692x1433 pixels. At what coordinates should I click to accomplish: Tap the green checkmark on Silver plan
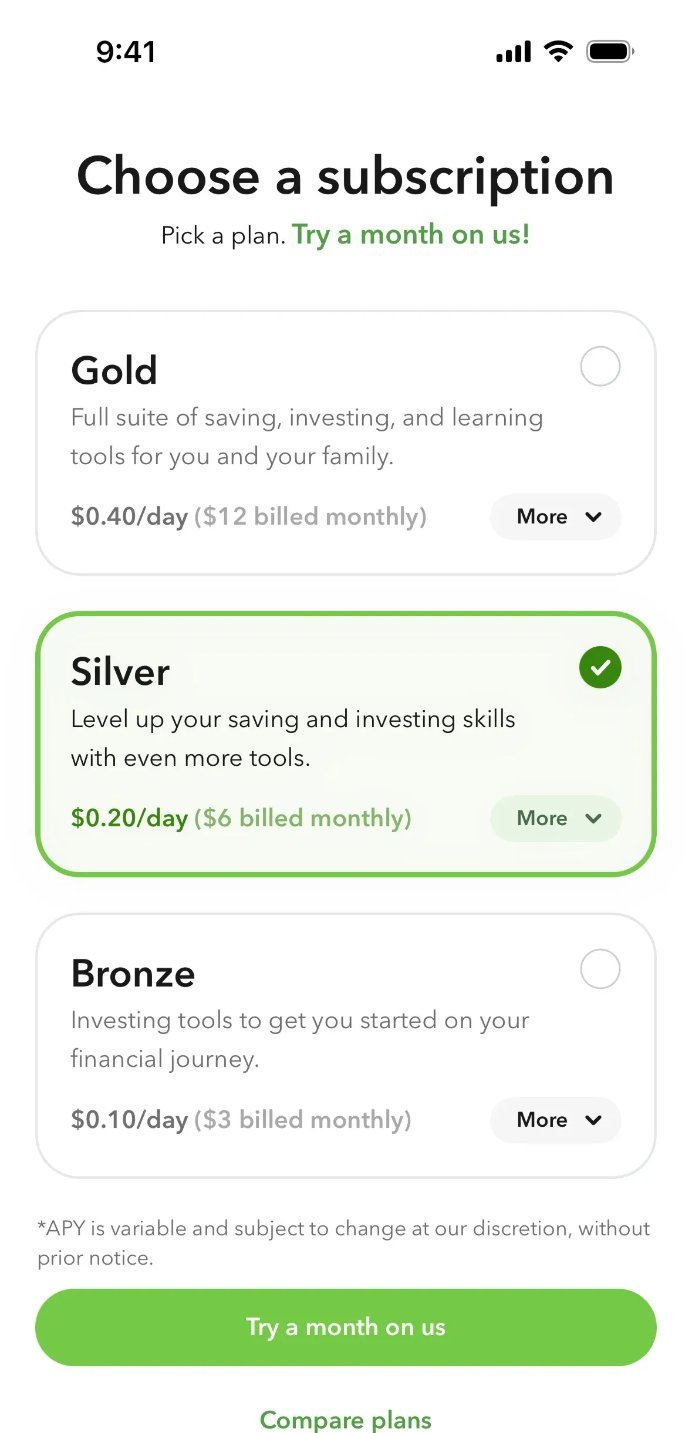[x=600, y=667]
